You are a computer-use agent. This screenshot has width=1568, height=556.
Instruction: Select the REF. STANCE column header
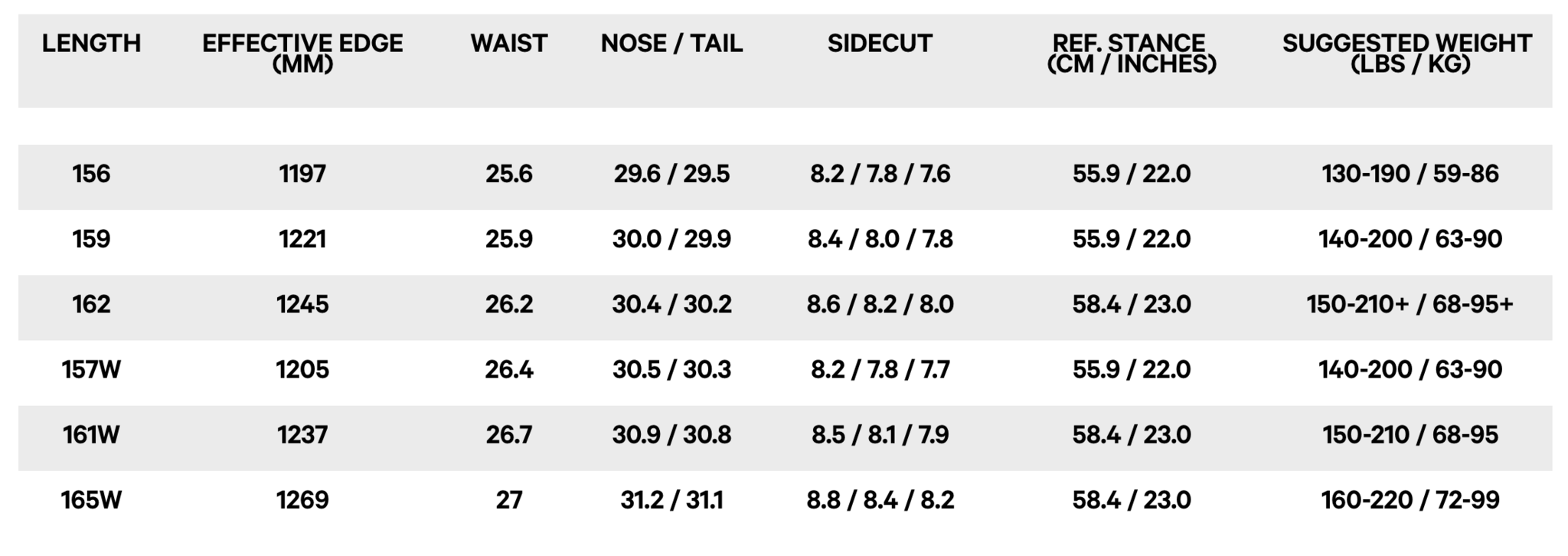[x=1132, y=53]
